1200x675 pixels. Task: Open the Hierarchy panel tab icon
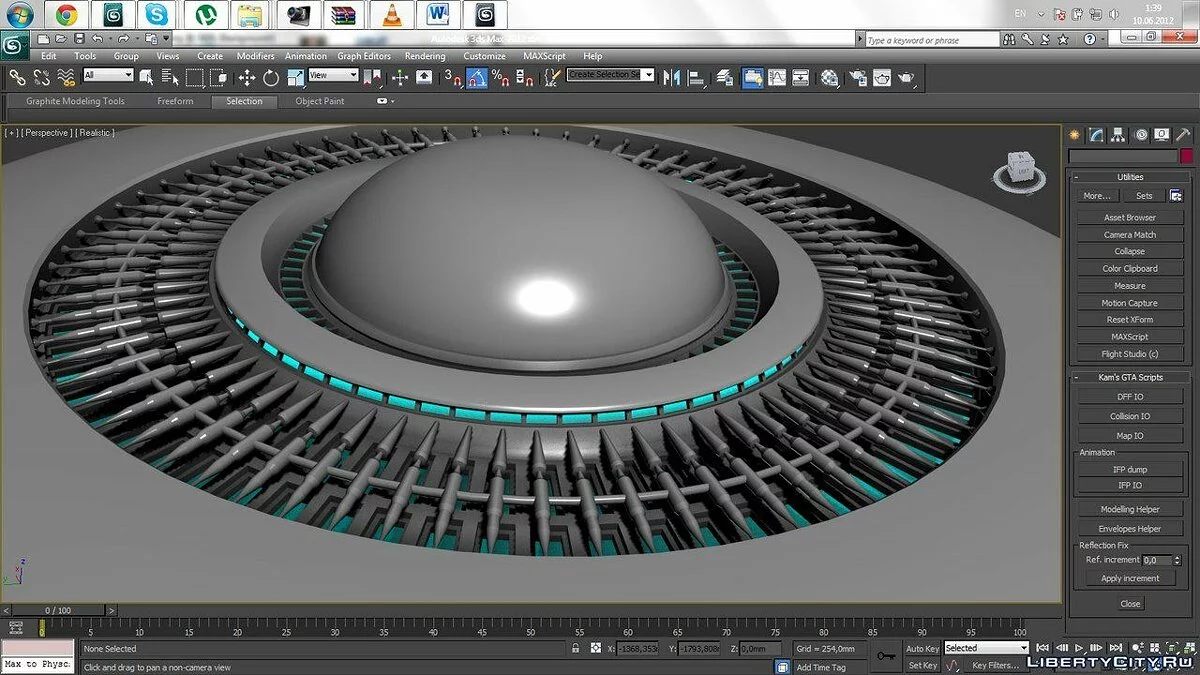pos(1118,135)
